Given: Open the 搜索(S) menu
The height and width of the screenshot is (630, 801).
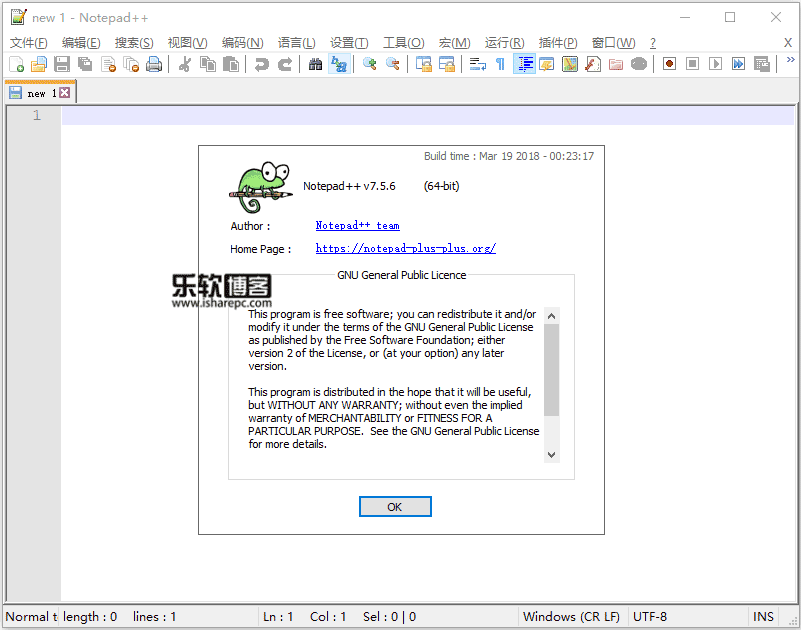Looking at the screenshot, I should tap(134, 43).
